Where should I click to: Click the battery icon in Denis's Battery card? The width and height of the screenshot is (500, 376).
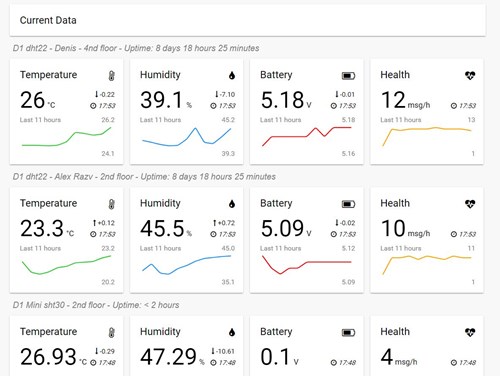click(x=348, y=76)
